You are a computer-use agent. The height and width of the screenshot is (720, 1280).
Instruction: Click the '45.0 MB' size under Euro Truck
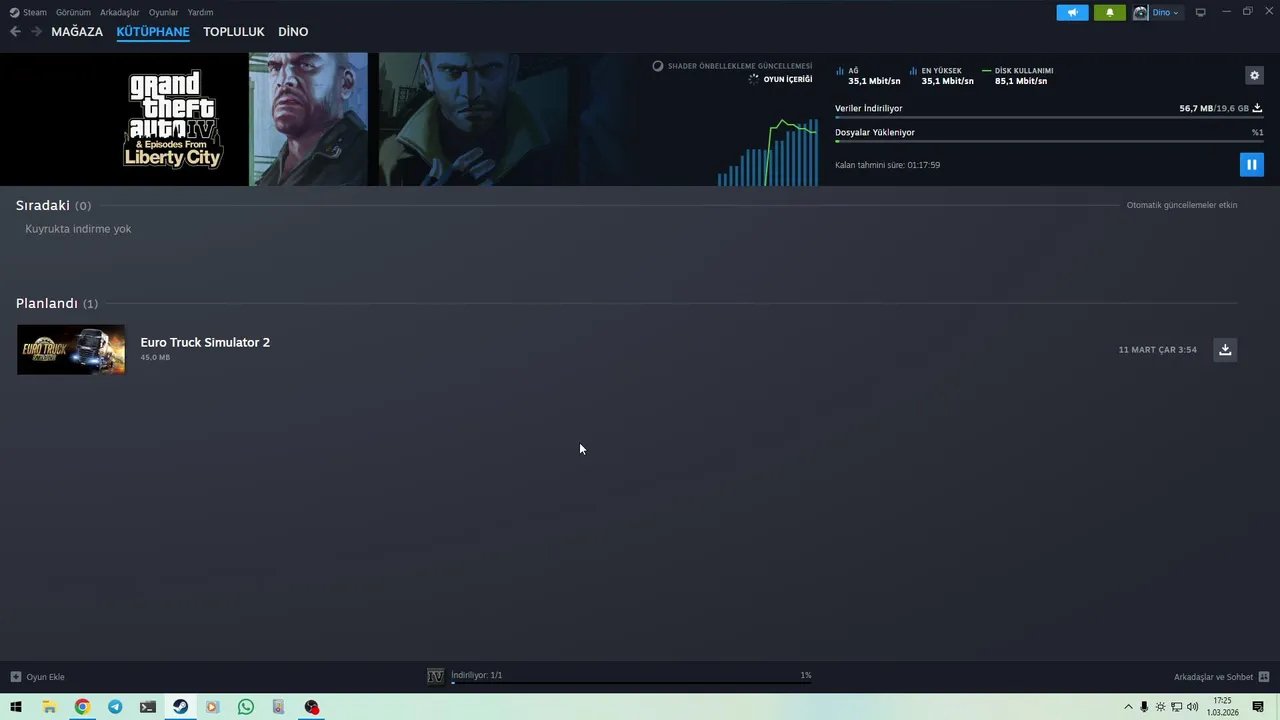click(x=155, y=357)
